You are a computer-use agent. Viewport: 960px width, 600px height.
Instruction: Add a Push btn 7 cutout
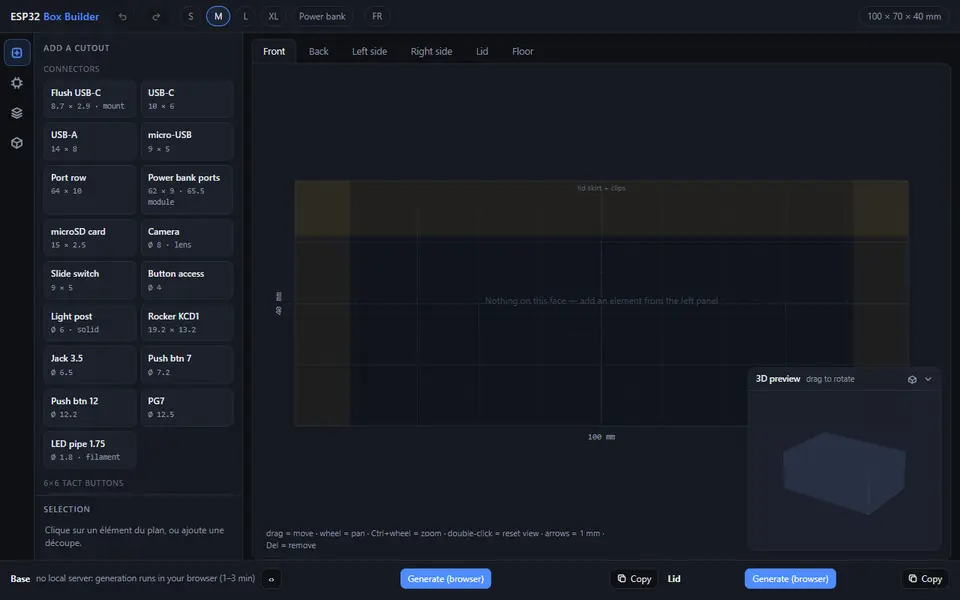[x=187, y=365]
